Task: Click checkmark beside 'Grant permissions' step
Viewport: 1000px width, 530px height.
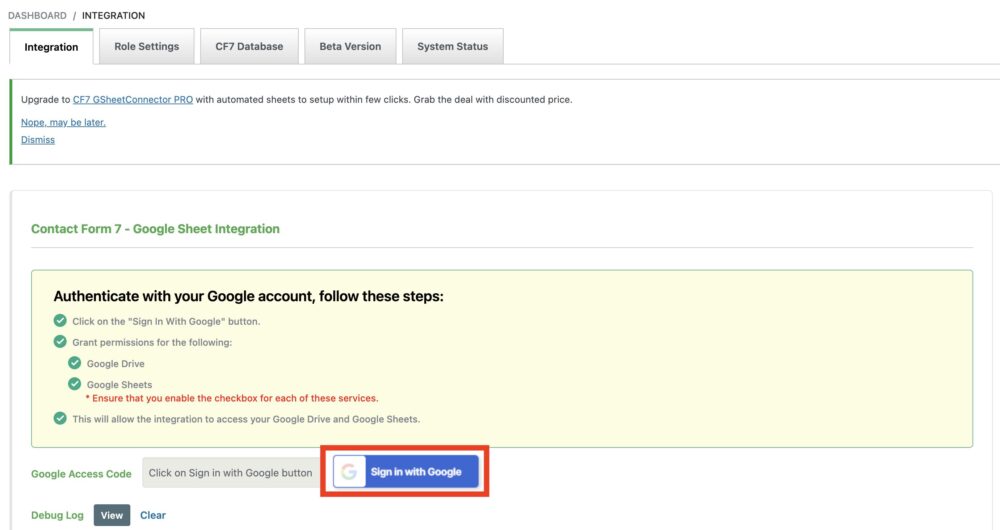Action: coord(60,342)
